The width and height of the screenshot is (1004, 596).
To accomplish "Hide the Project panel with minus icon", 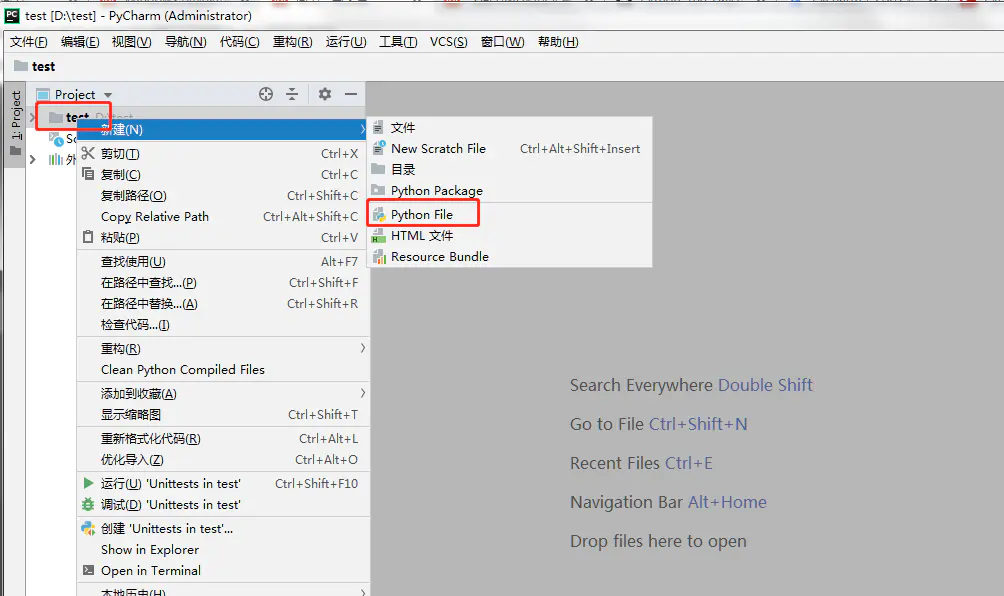I will click(x=351, y=94).
